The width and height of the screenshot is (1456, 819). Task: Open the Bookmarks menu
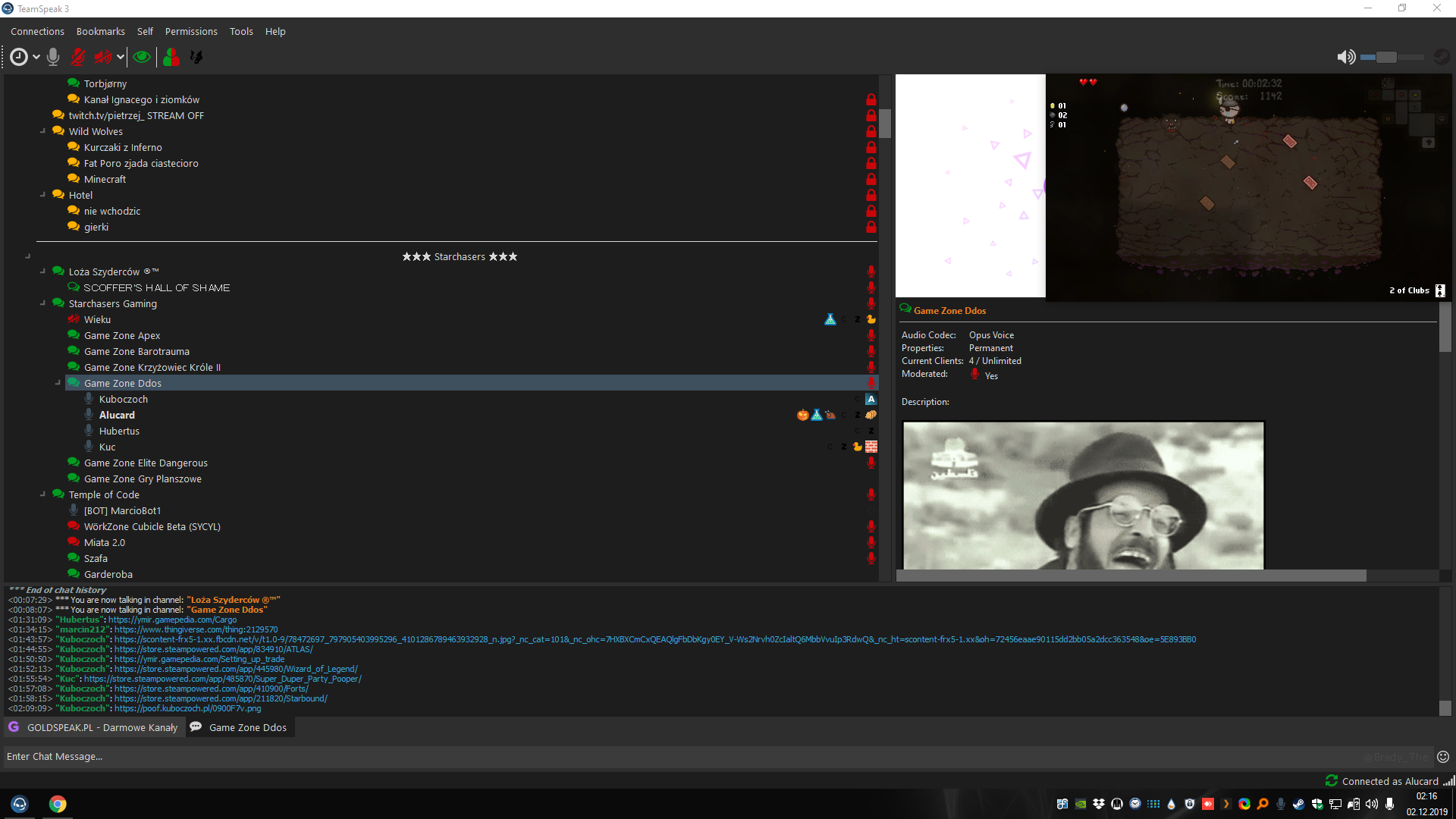point(100,31)
